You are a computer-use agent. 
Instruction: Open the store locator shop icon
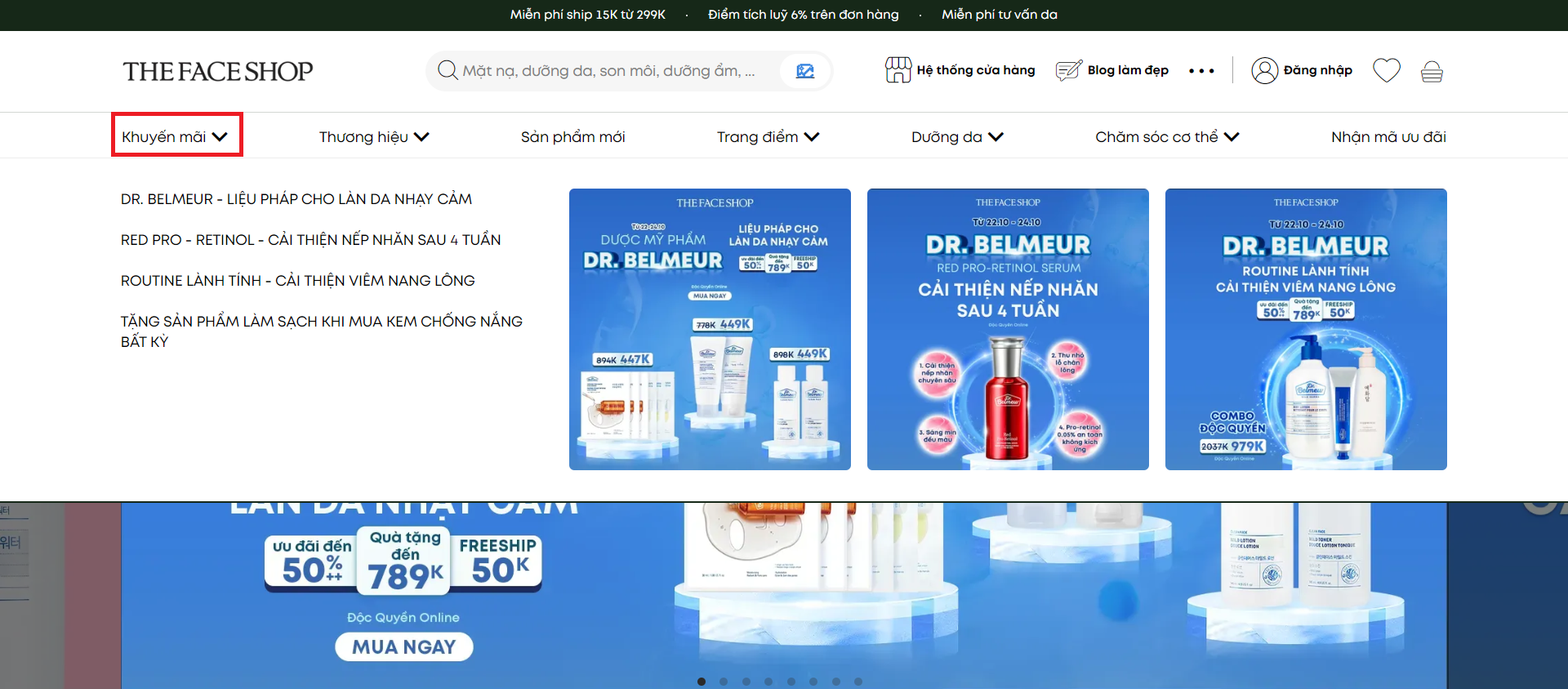point(898,70)
